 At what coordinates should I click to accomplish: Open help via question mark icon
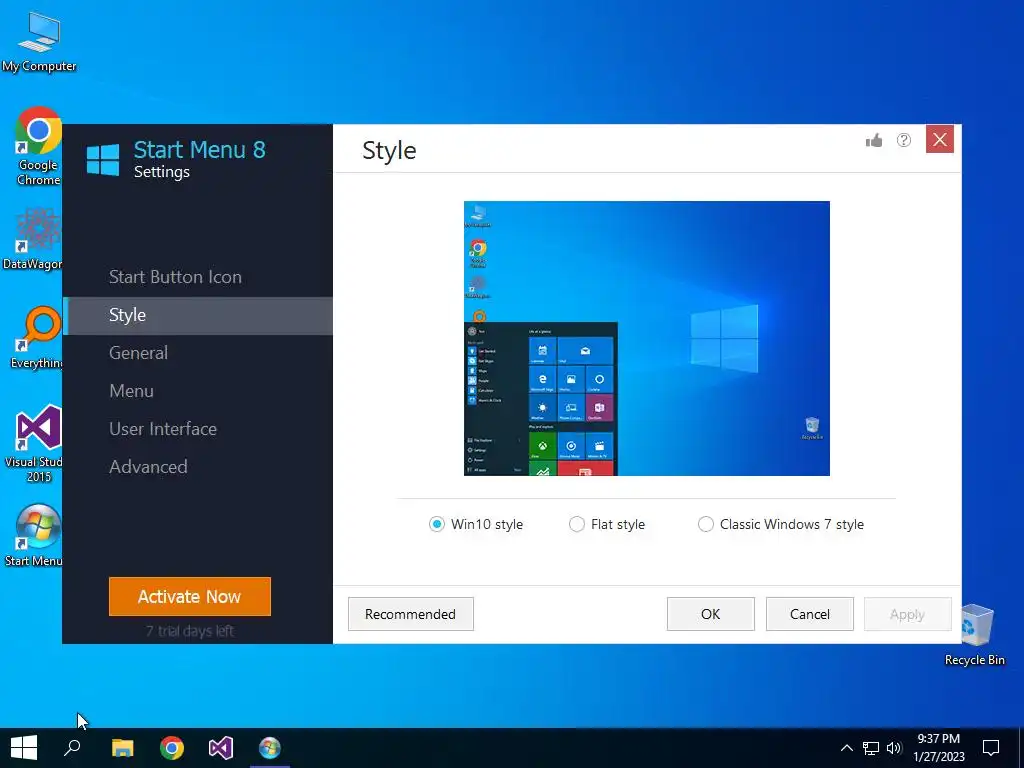(x=904, y=140)
